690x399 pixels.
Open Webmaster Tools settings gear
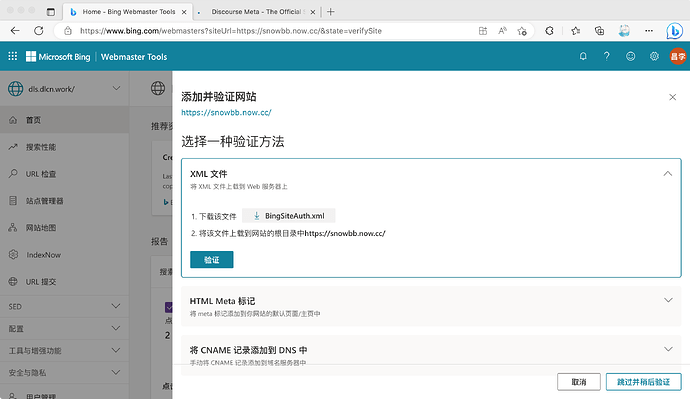coord(654,56)
